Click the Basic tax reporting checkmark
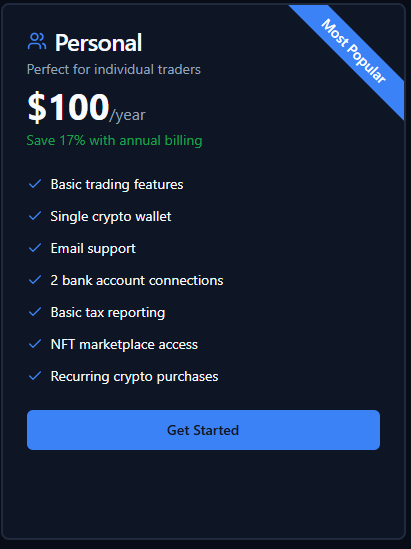 click(35, 312)
